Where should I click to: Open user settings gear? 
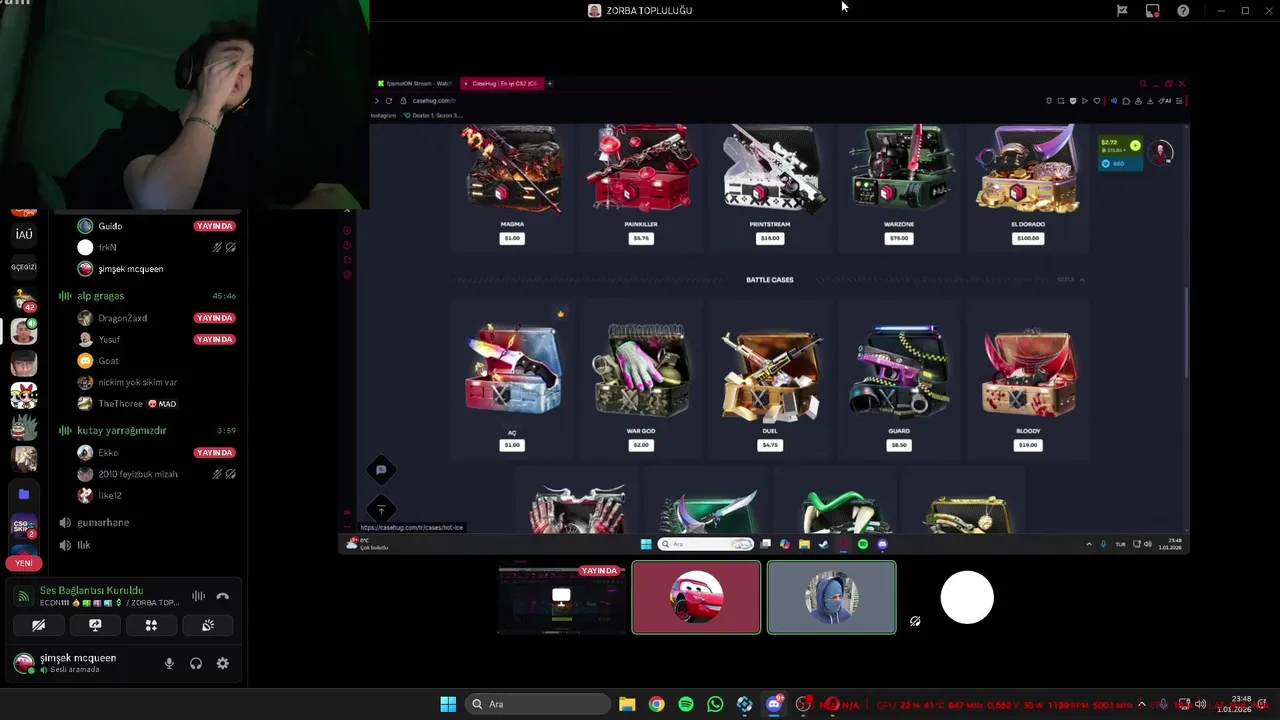click(x=222, y=663)
